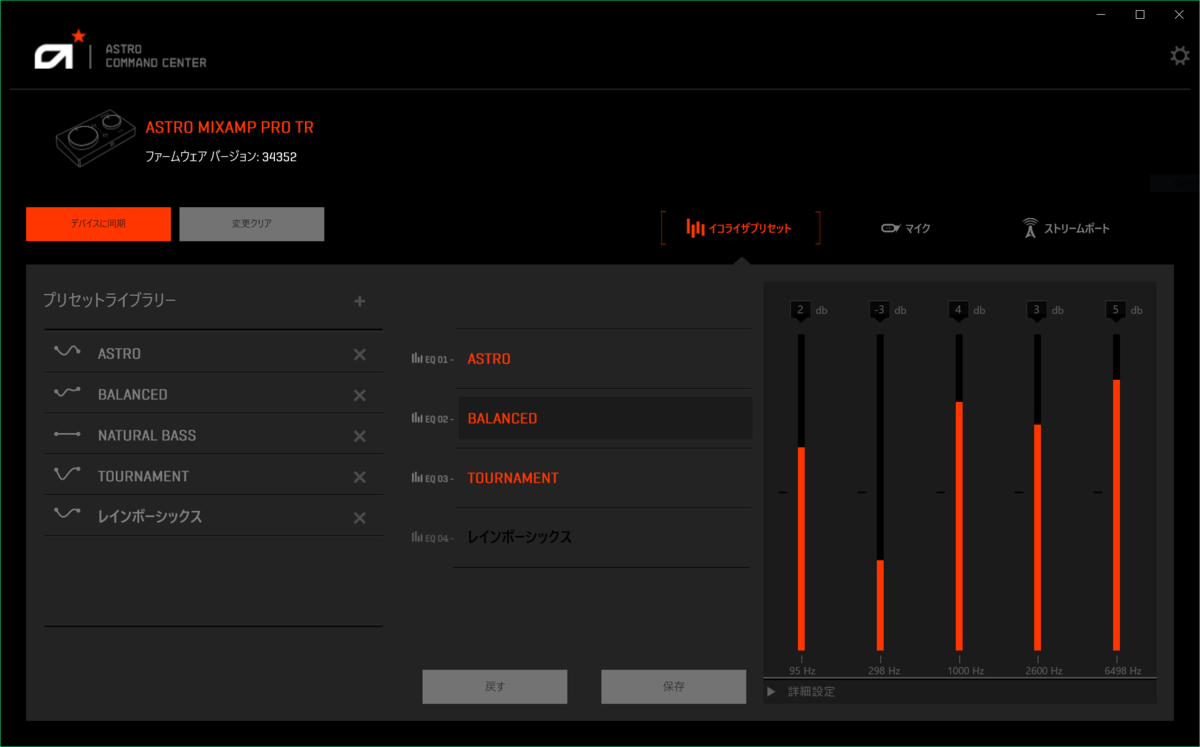Viewport: 1200px width, 747px height.
Task: Click the EQ 03 slot icon
Action: (417, 478)
